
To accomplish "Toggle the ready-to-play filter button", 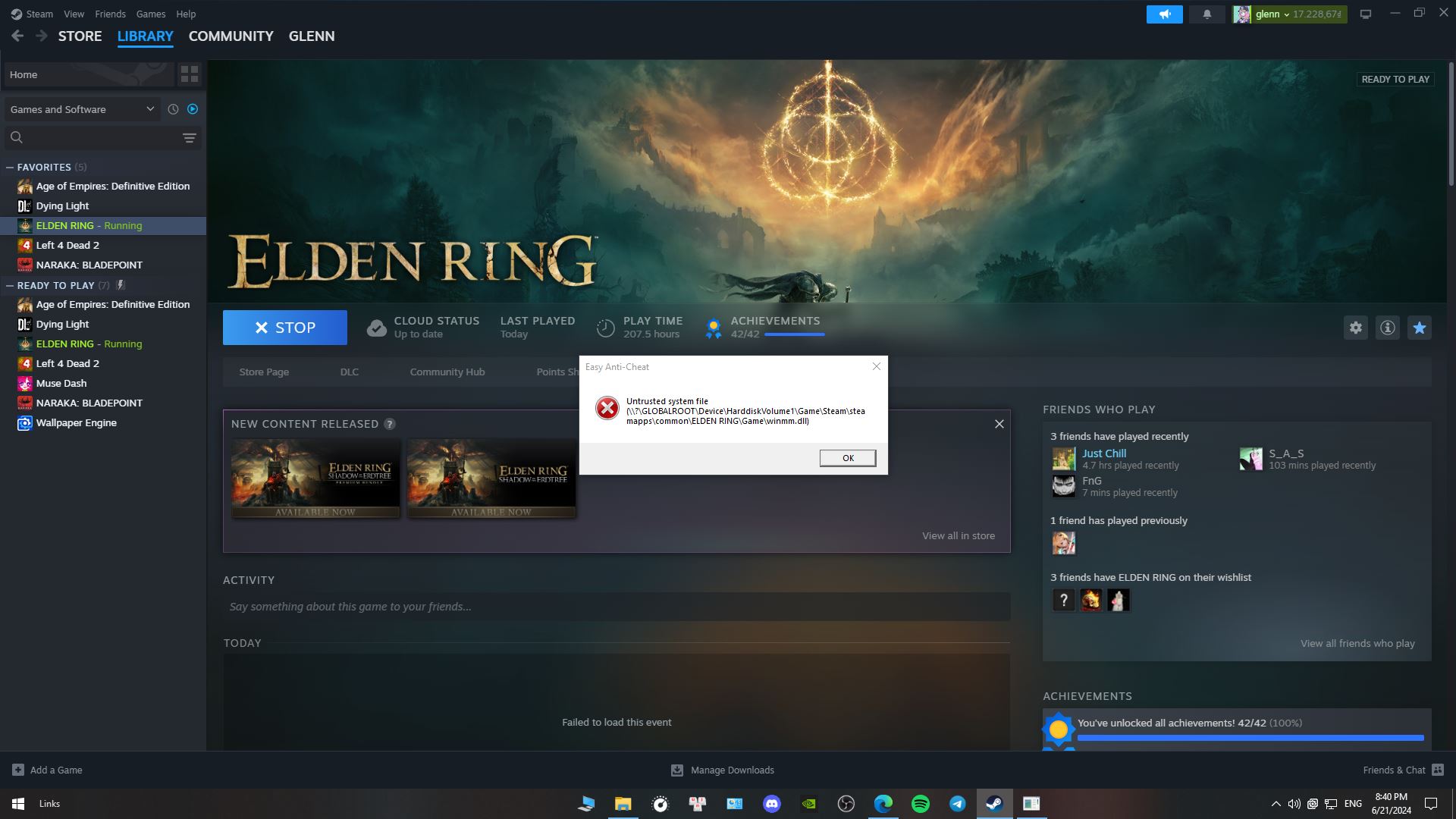I will click(x=193, y=108).
